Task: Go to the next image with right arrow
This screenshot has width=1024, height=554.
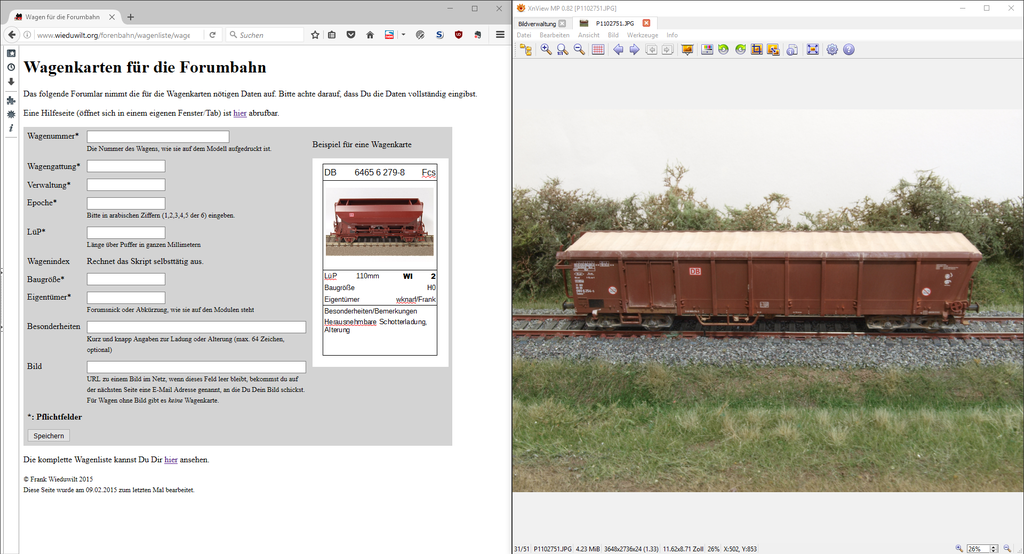Action: point(634,50)
